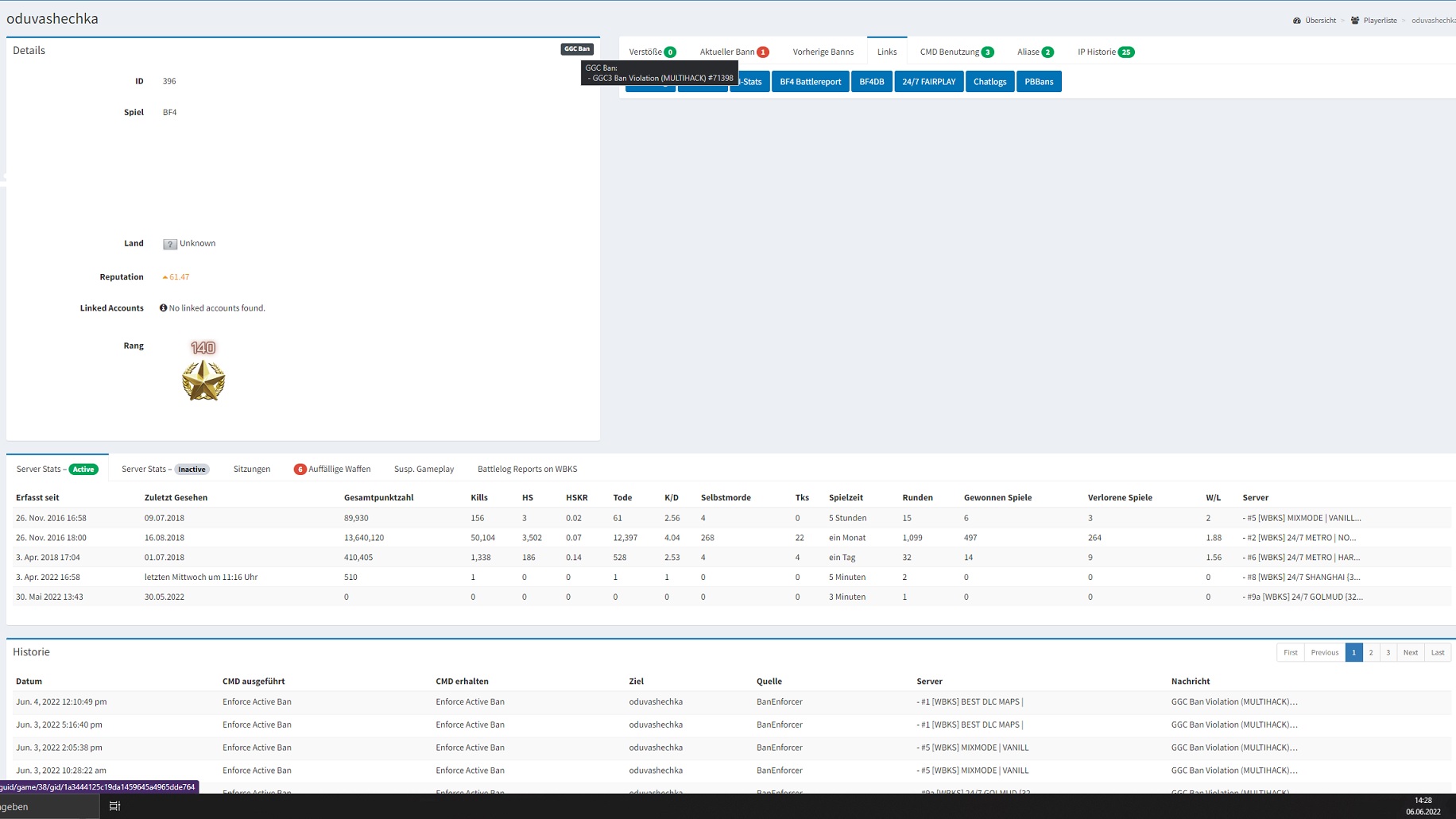Click the Playerliste users breadcrumb icon
The image size is (1456, 819).
point(1355,21)
